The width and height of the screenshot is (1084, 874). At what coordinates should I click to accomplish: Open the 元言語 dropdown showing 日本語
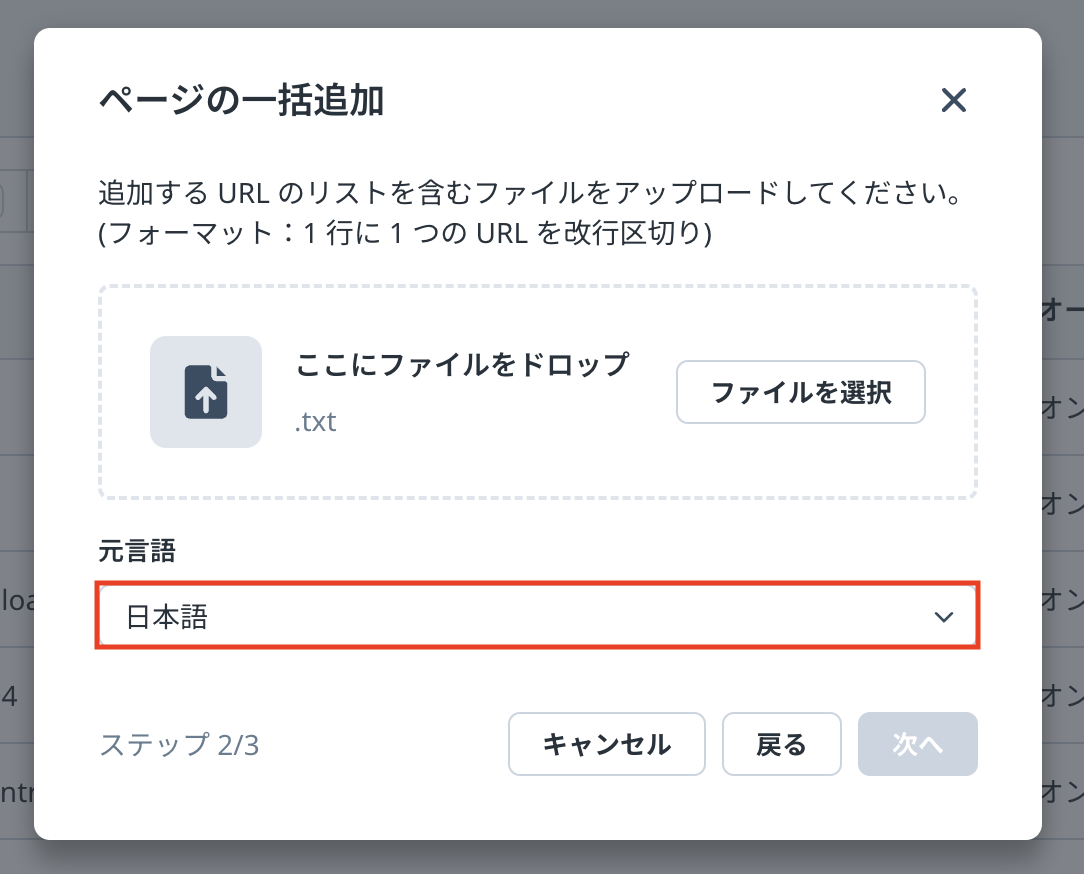tap(536, 616)
